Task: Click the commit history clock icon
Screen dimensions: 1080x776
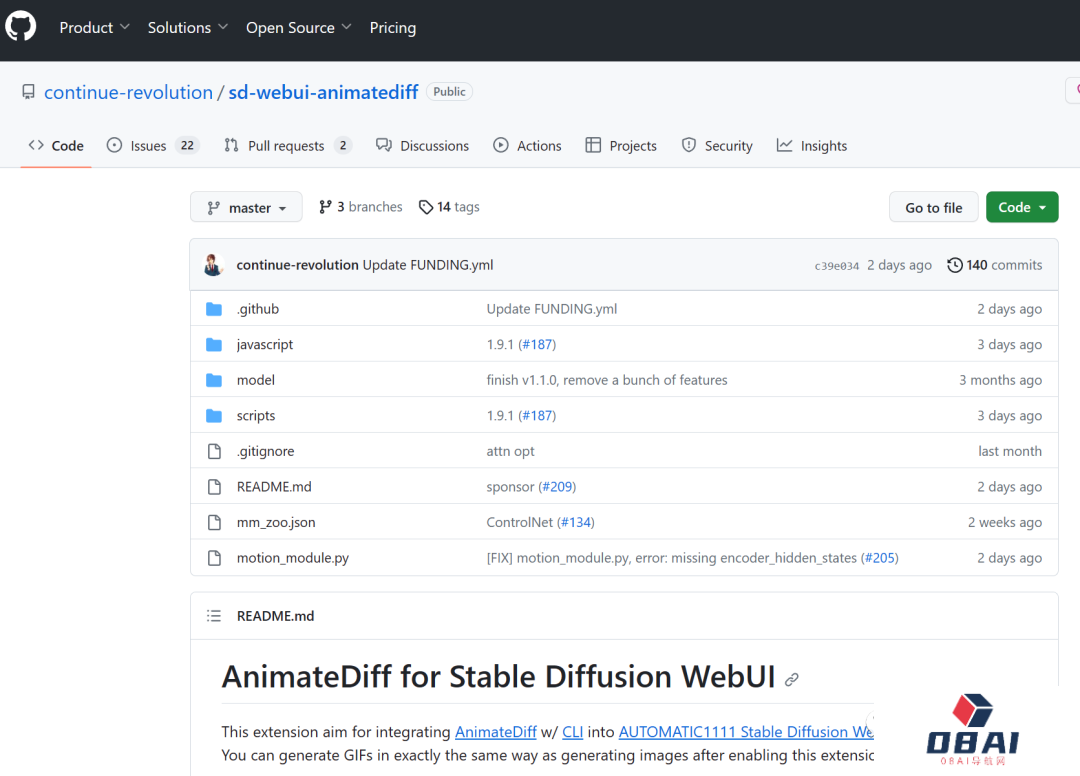Action: [x=955, y=265]
